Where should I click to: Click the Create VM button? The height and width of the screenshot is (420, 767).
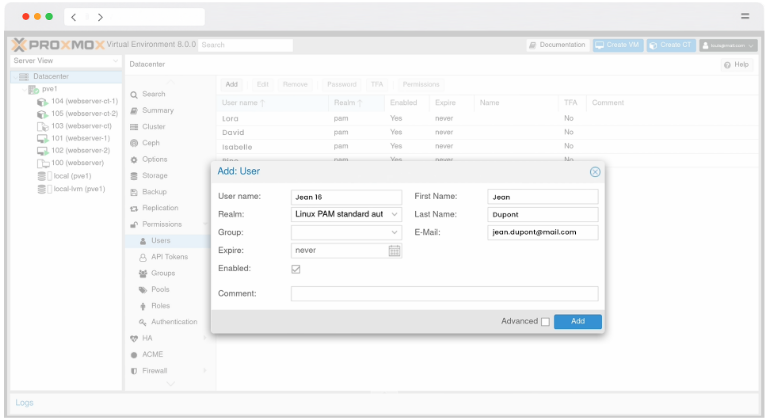click(617, 45)
